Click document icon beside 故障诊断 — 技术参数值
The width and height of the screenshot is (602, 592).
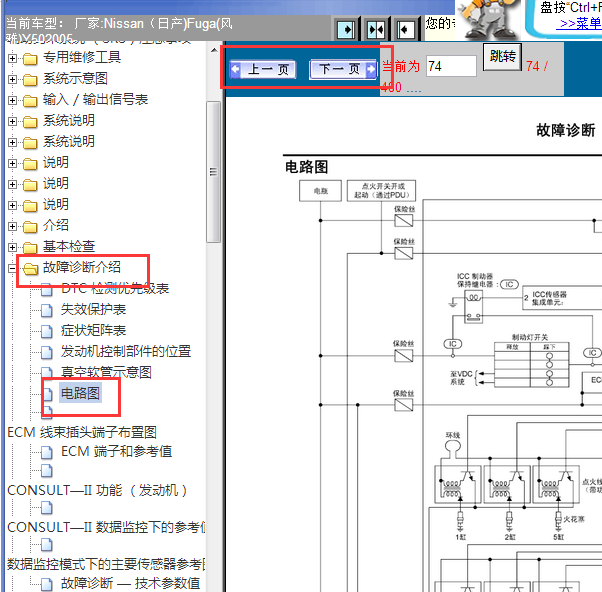click(46, 584)
